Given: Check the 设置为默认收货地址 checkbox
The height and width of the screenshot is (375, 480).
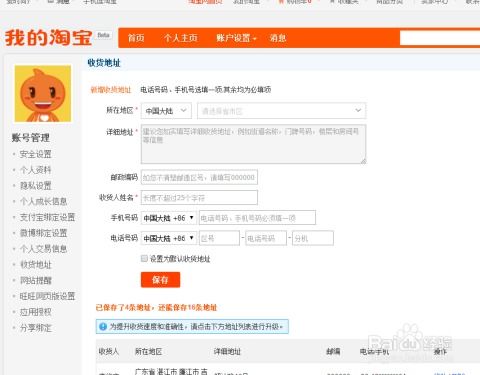Looking at the screenshot, I should [x=144, y=258].
